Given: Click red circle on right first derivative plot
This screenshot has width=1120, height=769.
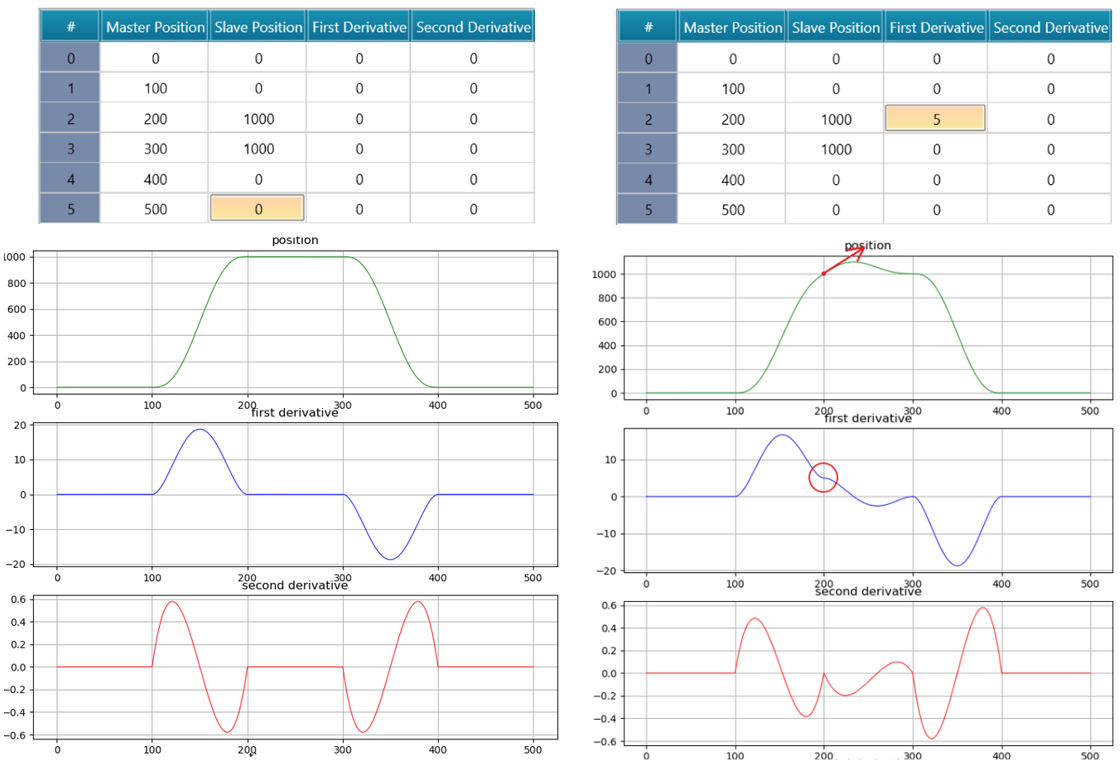Looking at the screenshot, I should click(823, 477).
